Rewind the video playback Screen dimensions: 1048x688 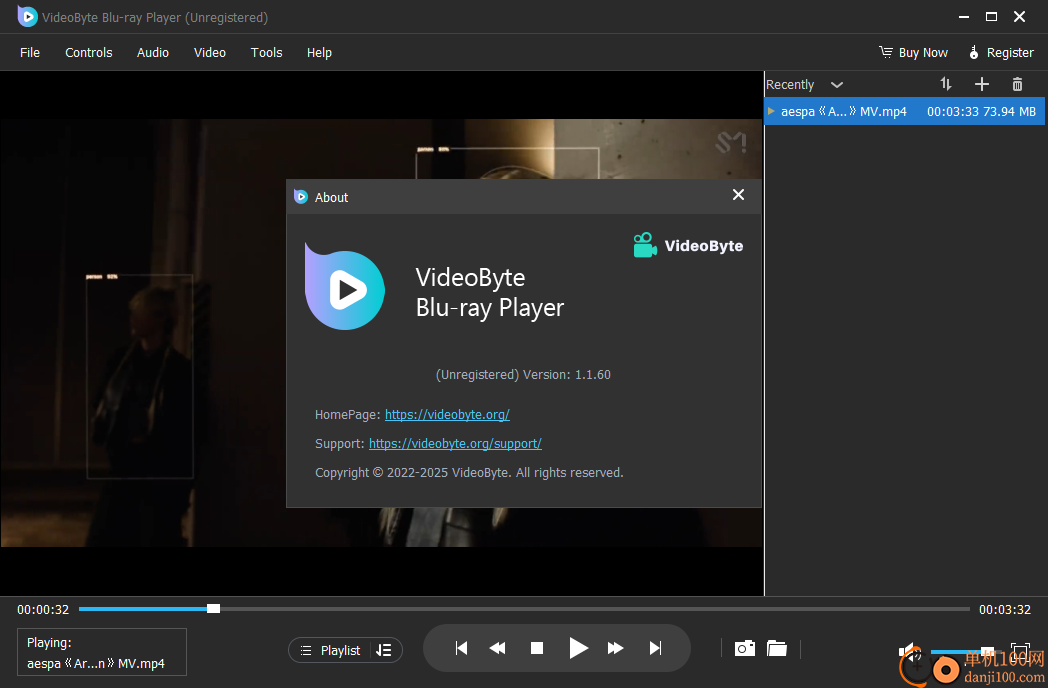[497, 648]
